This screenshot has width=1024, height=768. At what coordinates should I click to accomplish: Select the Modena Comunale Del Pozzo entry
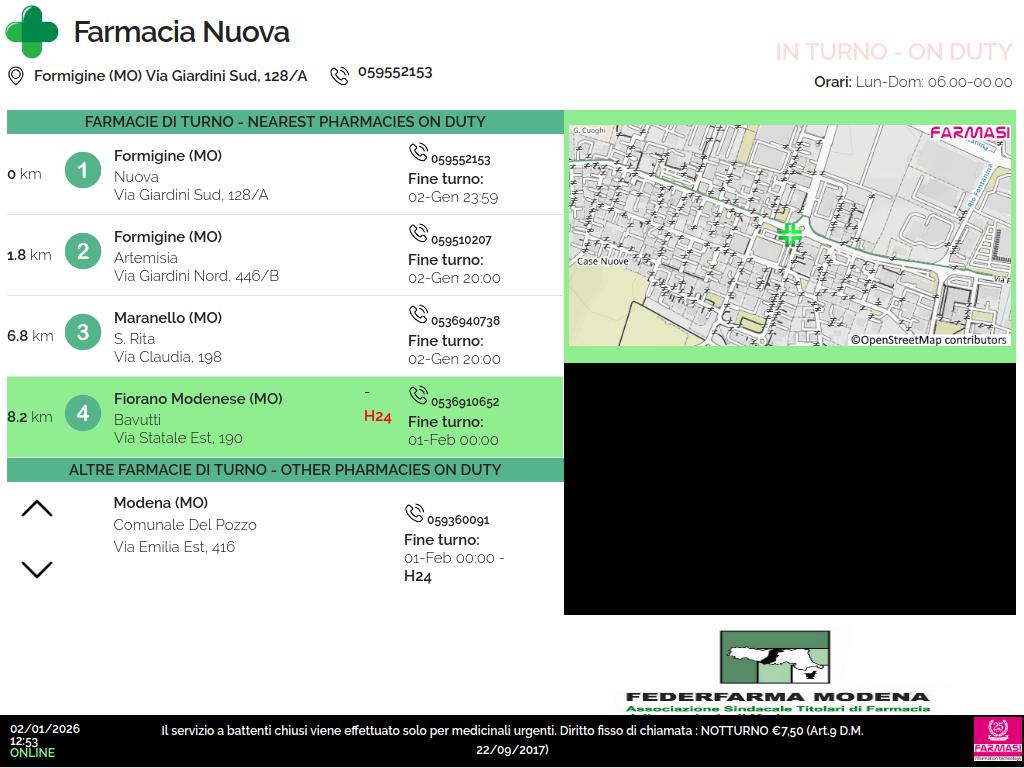point(185,525)
